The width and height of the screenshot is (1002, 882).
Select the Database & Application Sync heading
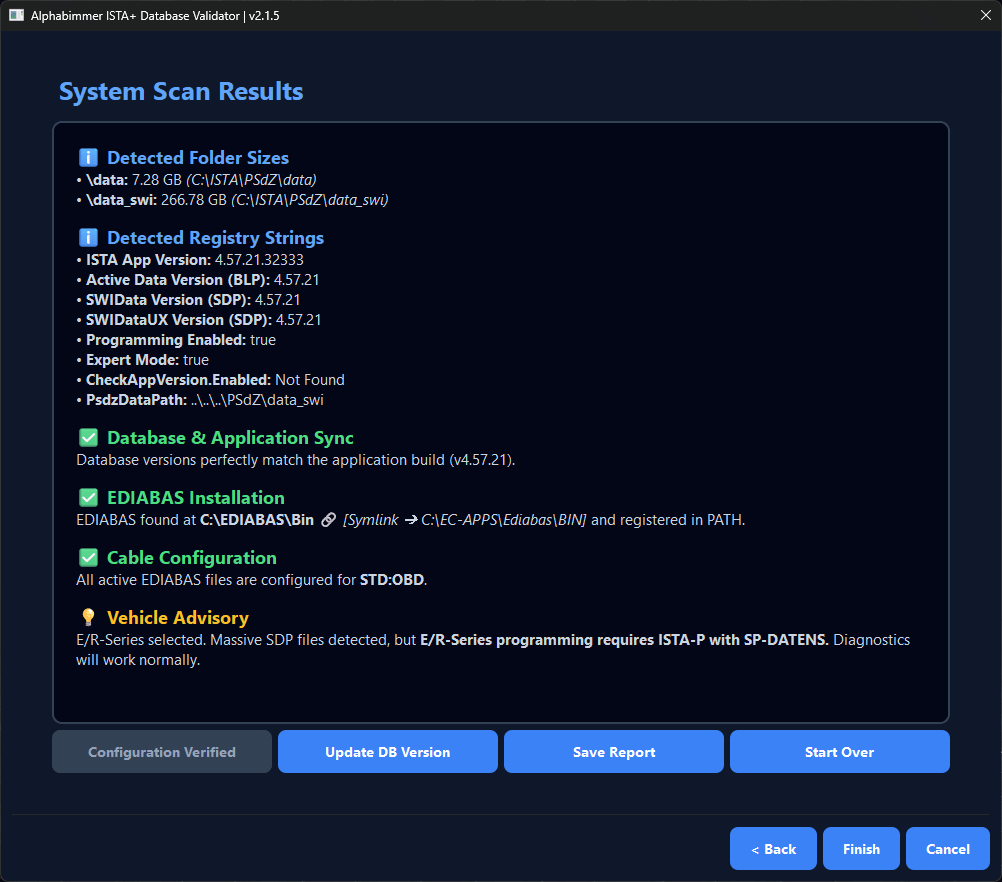pos(230,437)
